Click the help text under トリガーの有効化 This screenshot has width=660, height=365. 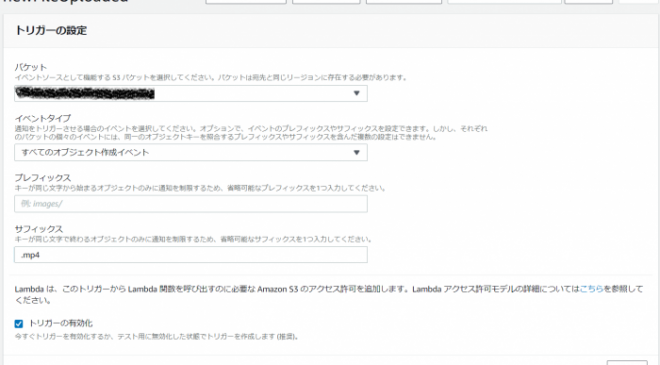[x=157, y=336]
